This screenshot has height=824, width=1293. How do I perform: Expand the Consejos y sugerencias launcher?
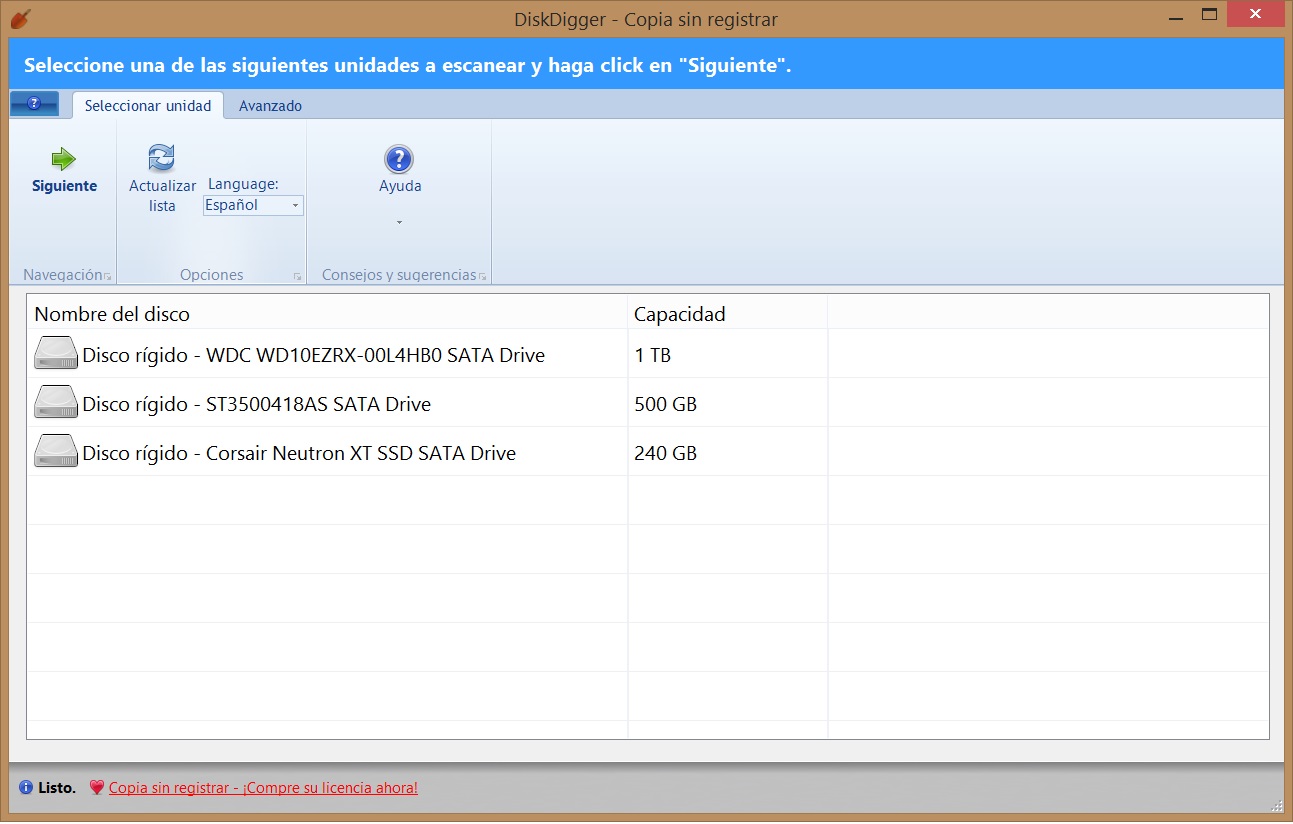[x=482, y=276]
